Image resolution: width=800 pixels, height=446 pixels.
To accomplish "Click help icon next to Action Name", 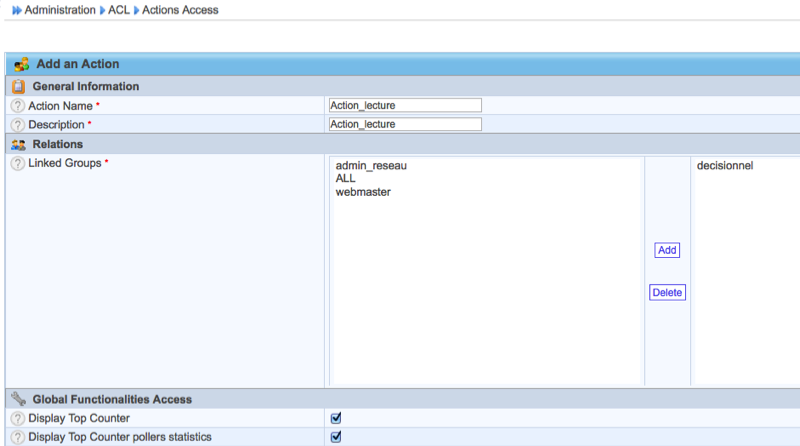I will pos(18,105).
